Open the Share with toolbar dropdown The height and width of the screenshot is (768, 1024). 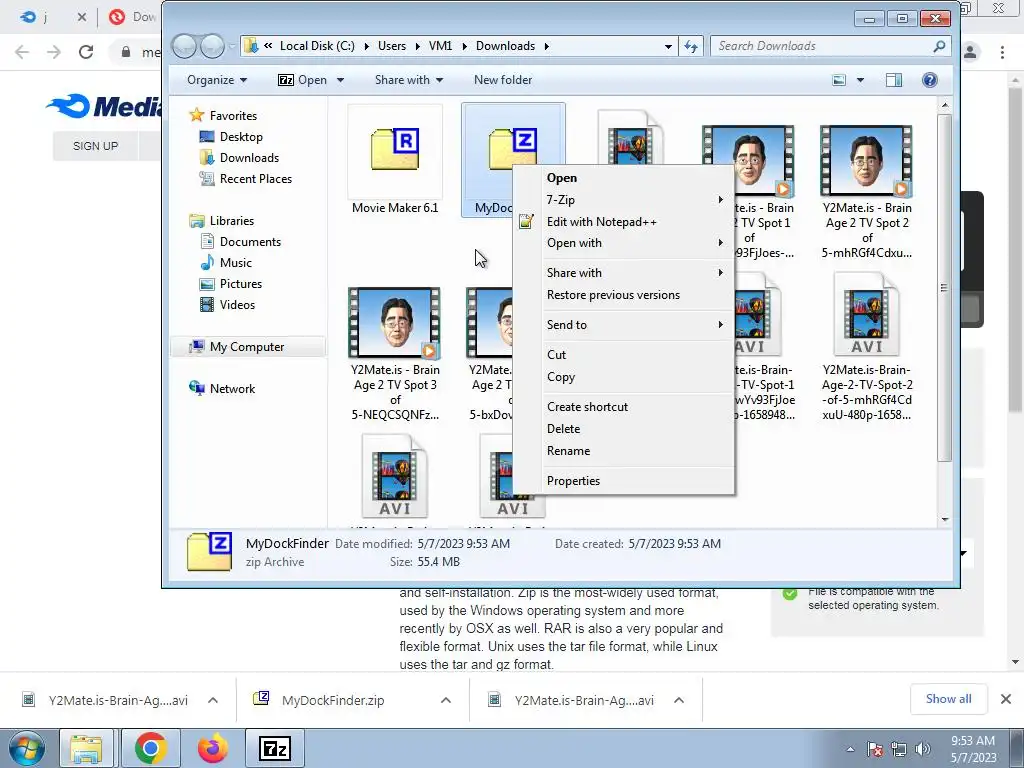pyautogui.click(x=409, y=80)
